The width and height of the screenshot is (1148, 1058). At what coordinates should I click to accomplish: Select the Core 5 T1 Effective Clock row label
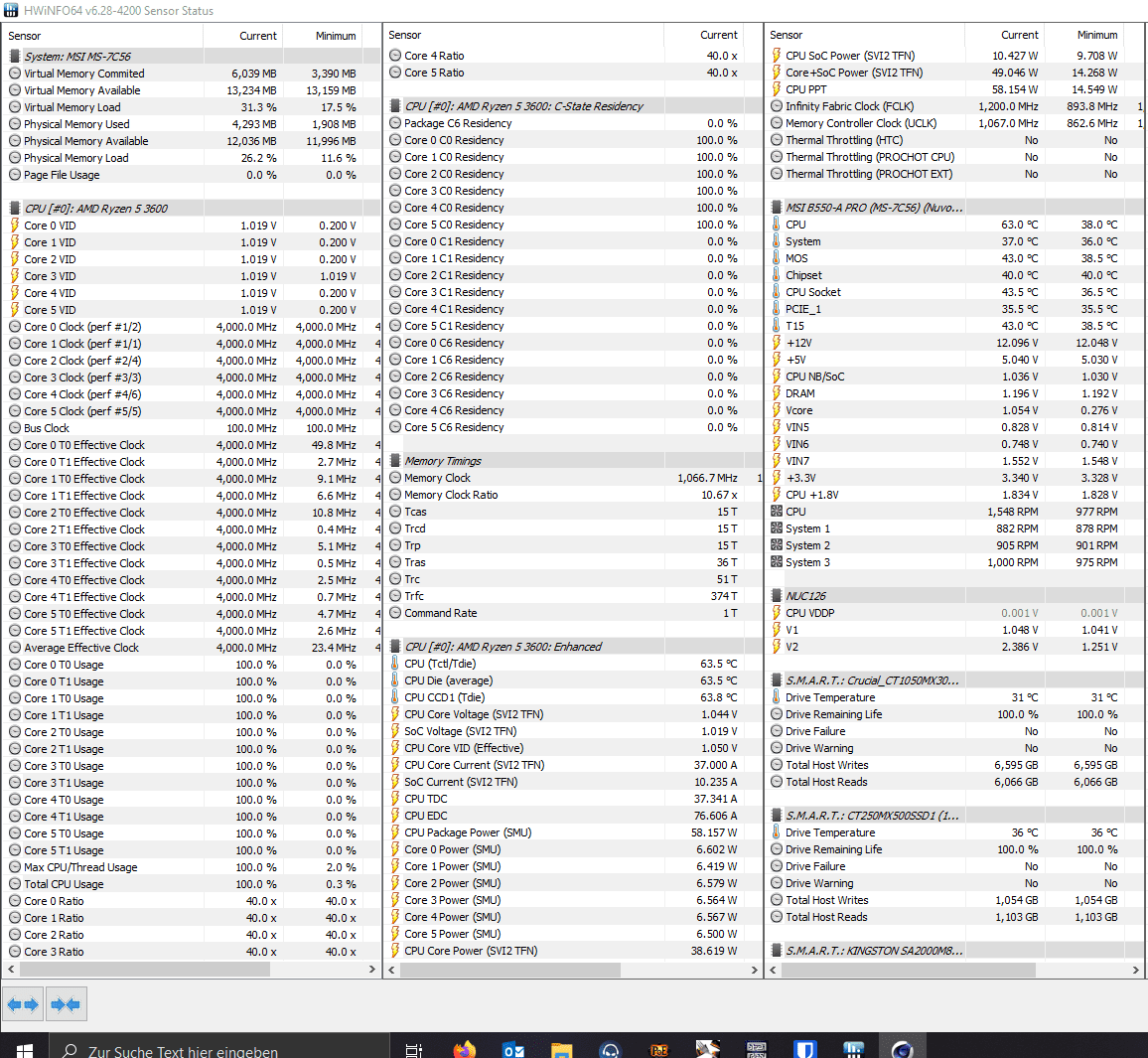[x=84, y=631]
